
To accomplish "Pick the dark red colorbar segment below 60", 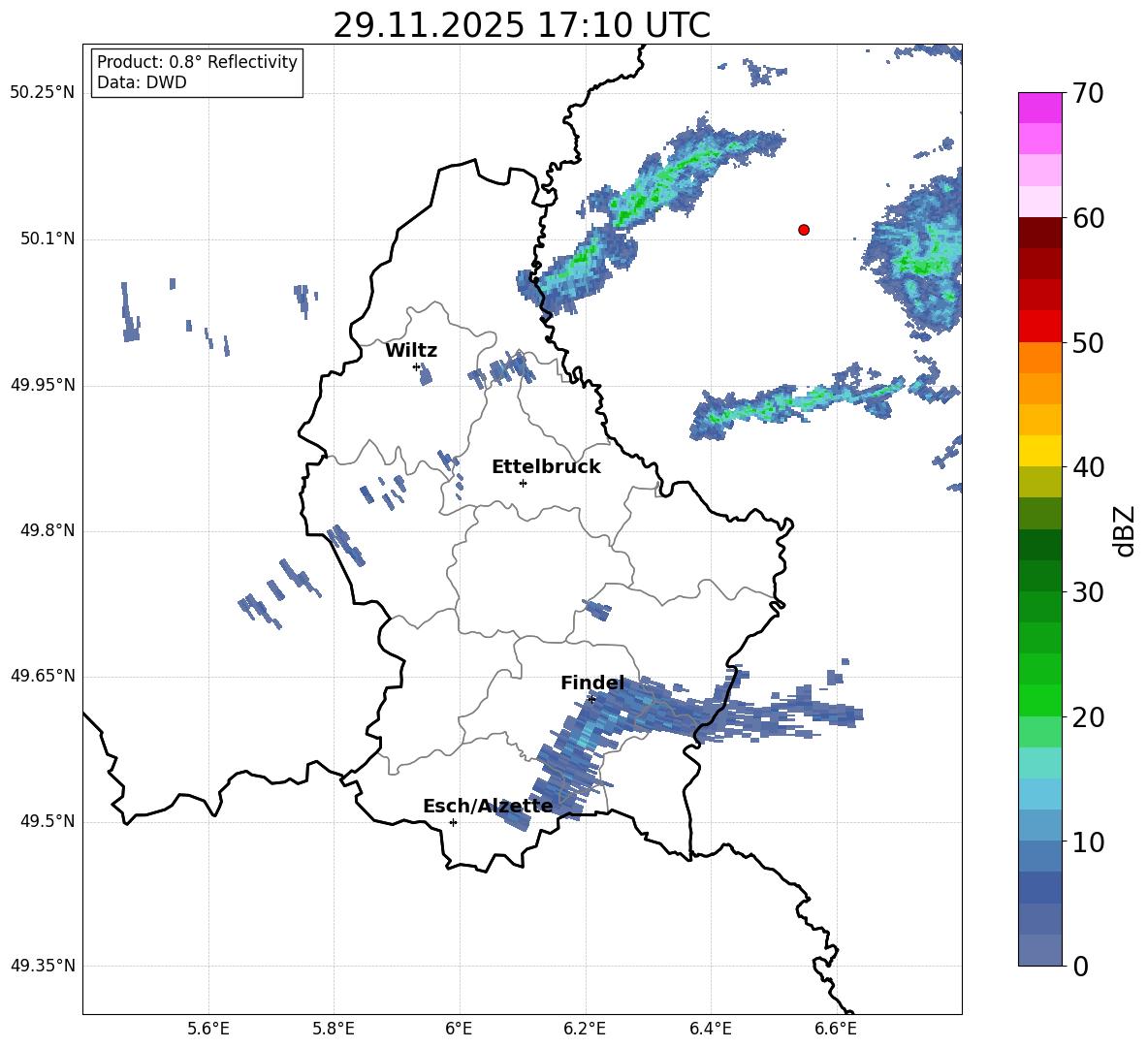I will click(x=1040, y=233).
